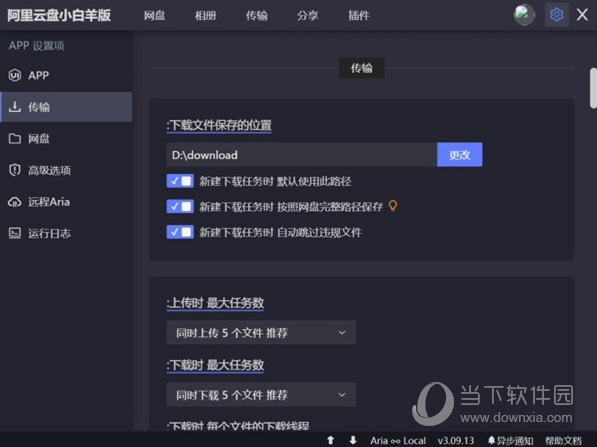Open the 网盘 top menu tab
Viewport: 597px width, 447px height.
(154, 15)
